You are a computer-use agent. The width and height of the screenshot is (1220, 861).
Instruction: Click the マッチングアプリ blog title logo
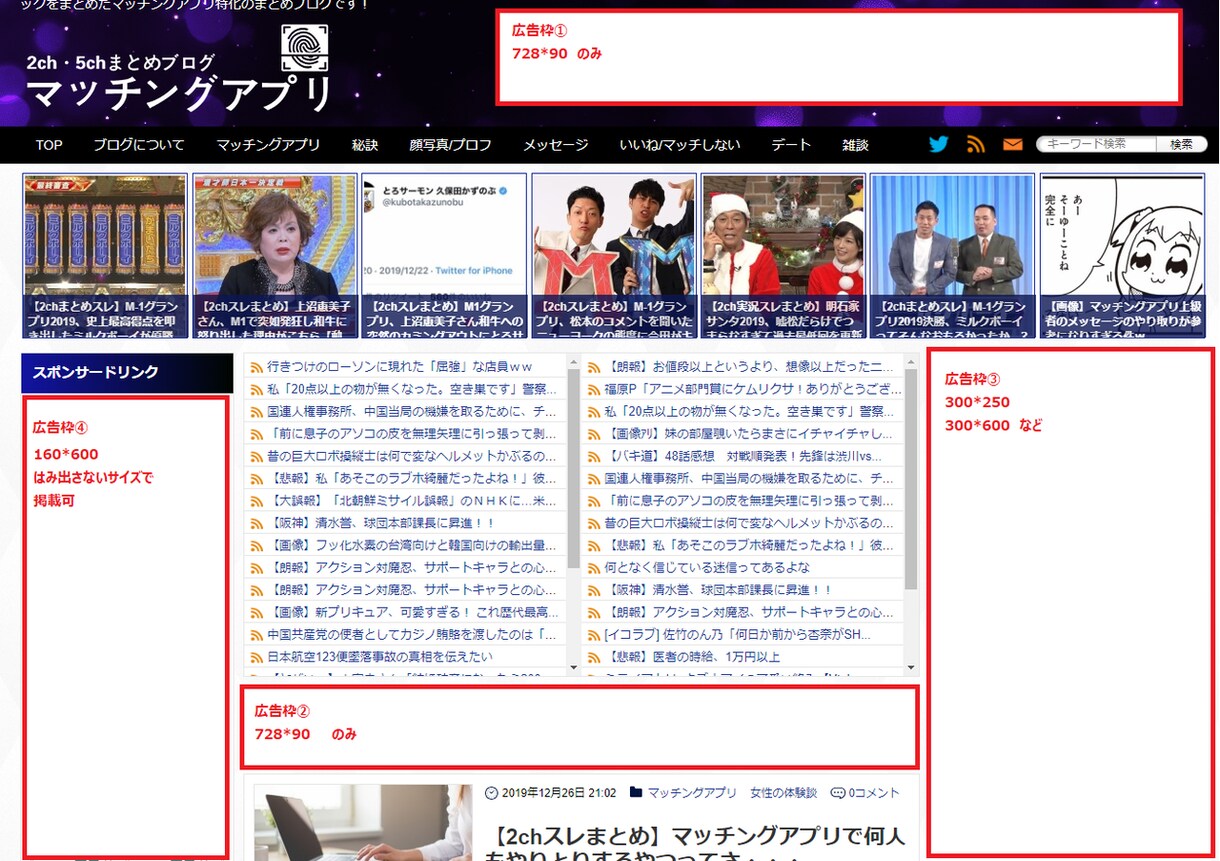tap(179, 94)
